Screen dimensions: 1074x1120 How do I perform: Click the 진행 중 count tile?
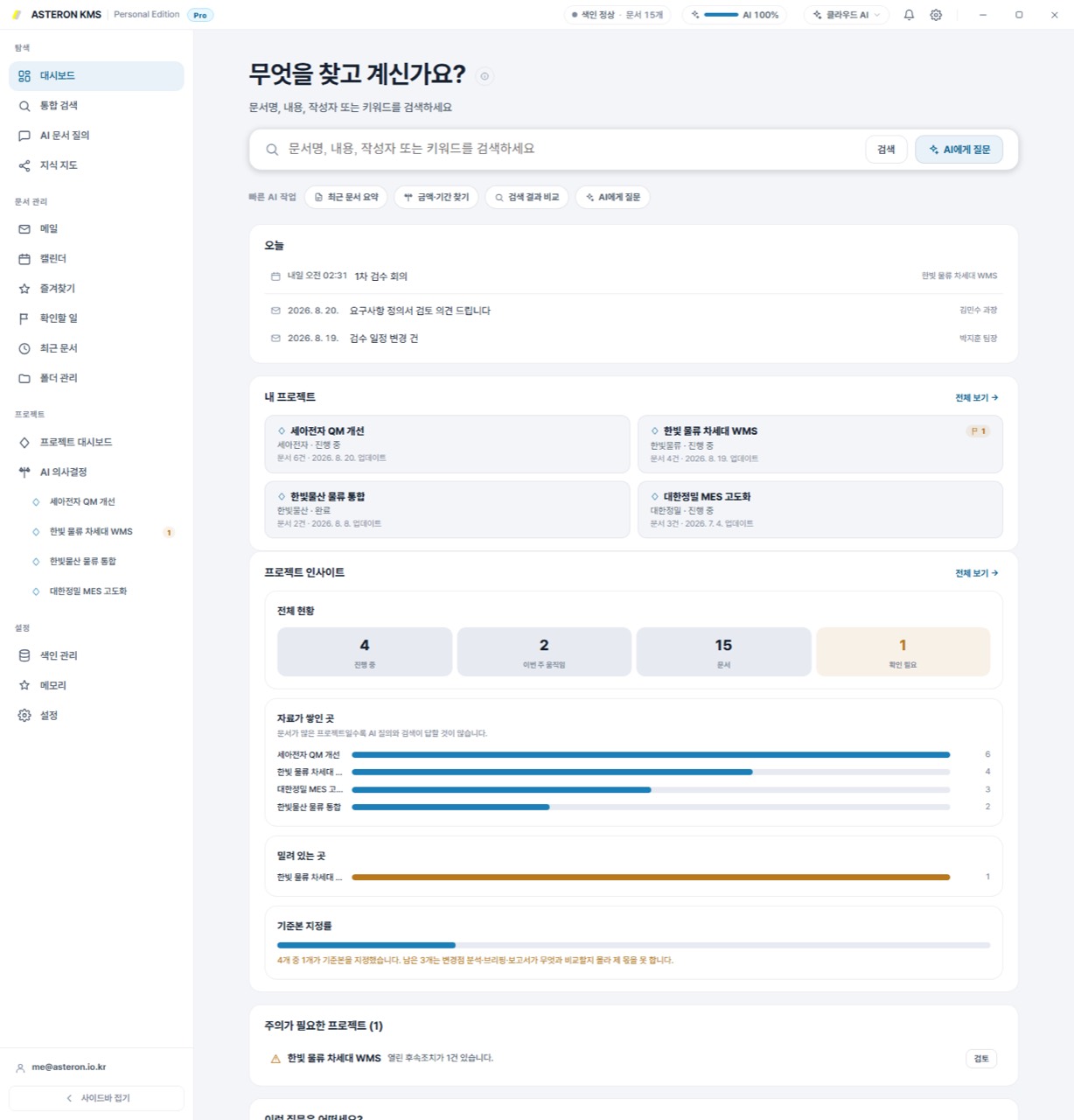point(365,652)
